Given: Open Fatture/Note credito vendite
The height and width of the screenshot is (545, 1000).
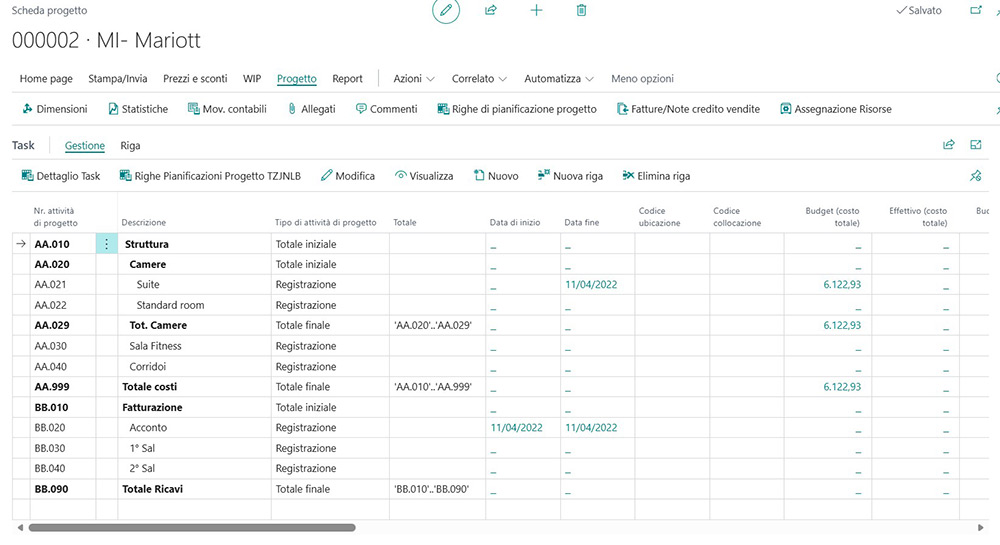Looking at the screenshot, I should click(x=688, y=109).
